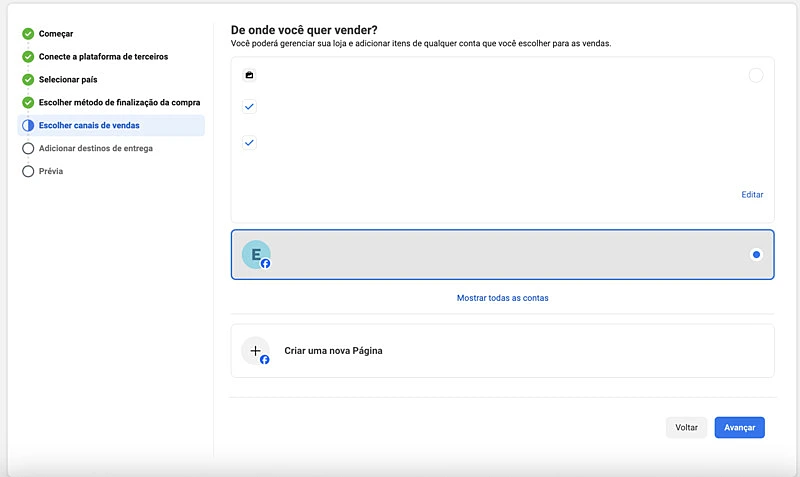The width and height of the screenshot is (800, 477).
Task: Toggle the first blue checkbox in the account card
Action: (x=250, y=107)
